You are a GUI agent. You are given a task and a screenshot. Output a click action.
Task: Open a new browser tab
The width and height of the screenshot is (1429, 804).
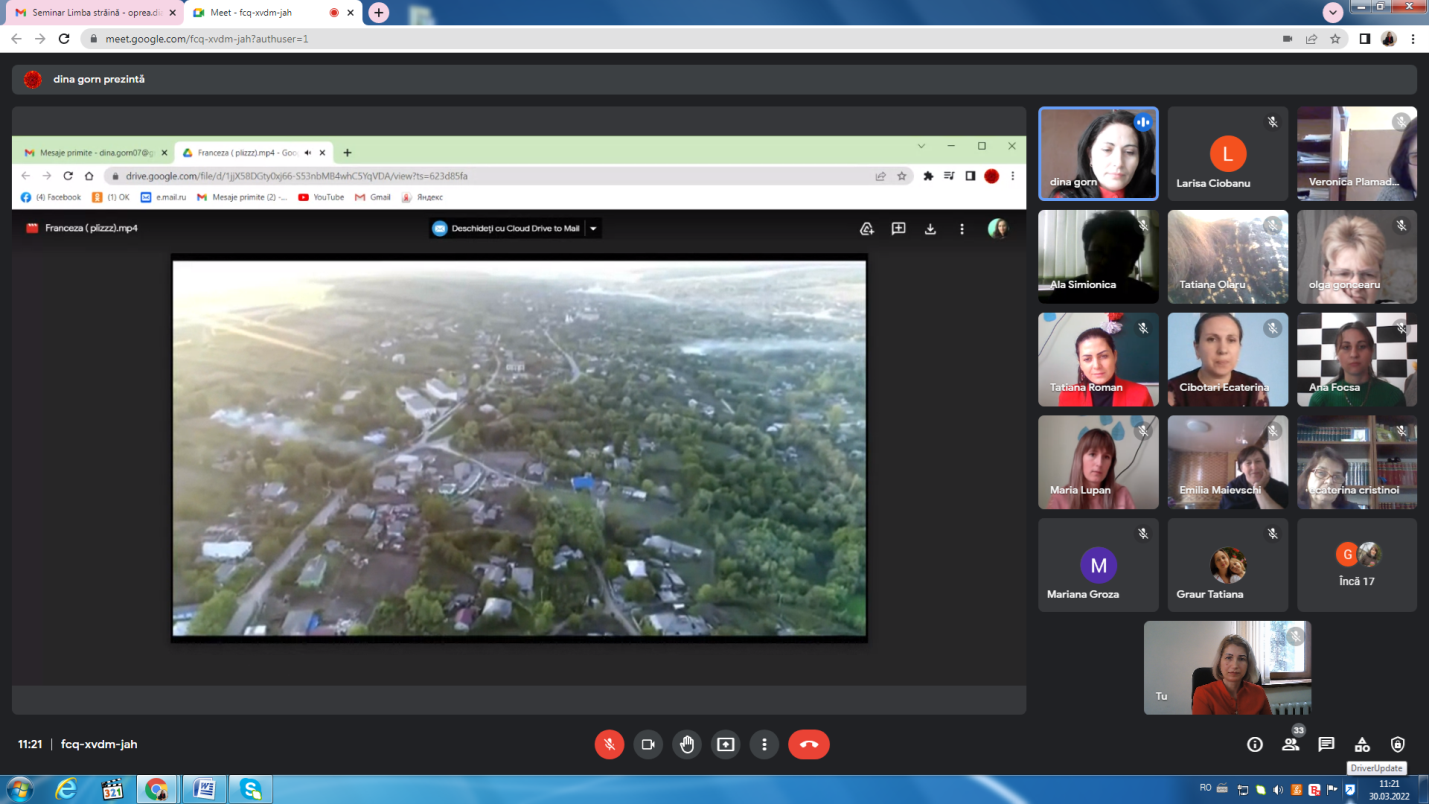click(x=378, y=12)
